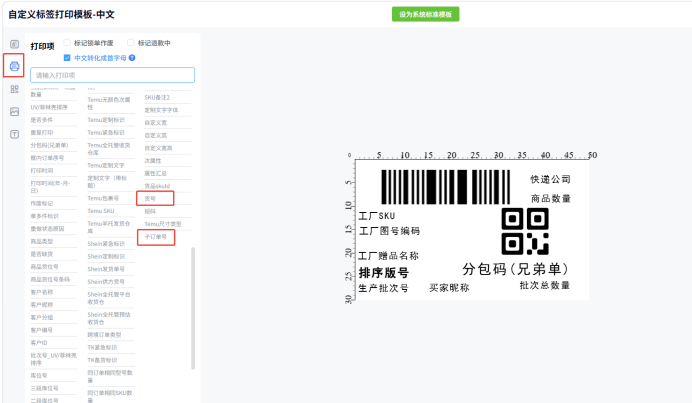Viewport: 692px width, 403px height.
Task: Open the top text-field sidebar icon
Action: click(x=14, y=44)
